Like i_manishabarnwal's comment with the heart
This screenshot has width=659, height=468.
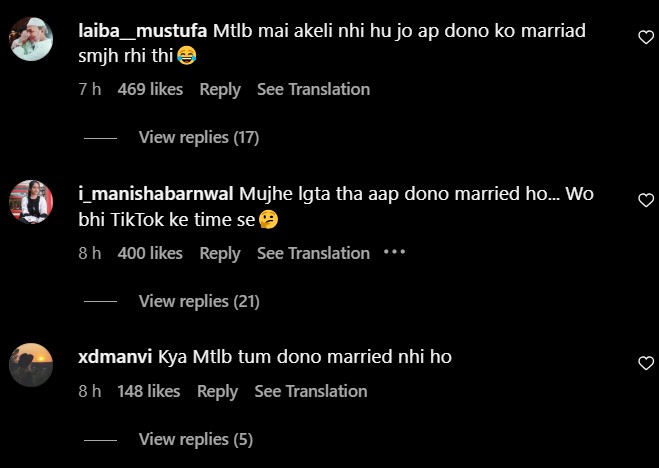click(646, 201)
